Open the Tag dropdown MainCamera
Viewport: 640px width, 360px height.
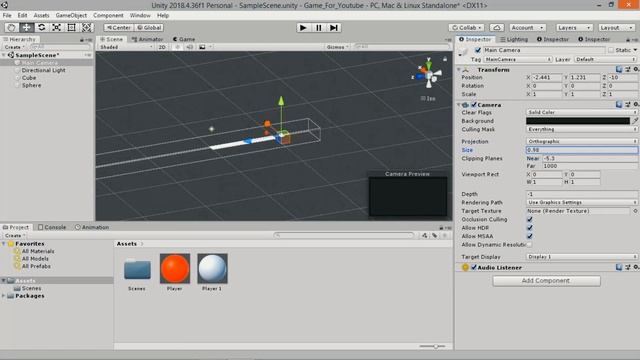(518, 60)
